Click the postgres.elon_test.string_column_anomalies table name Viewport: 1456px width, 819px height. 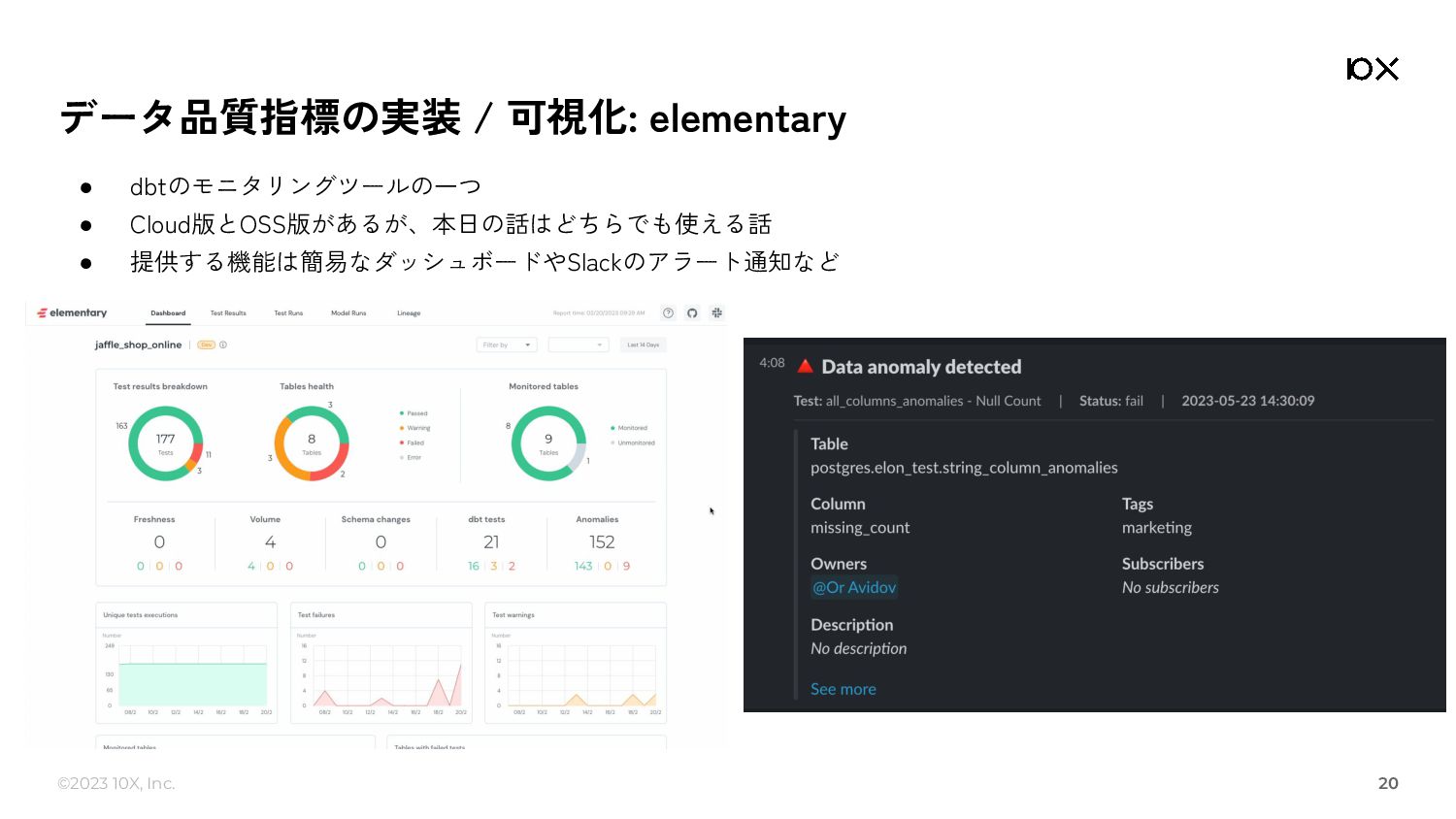(x=964, y=468)
